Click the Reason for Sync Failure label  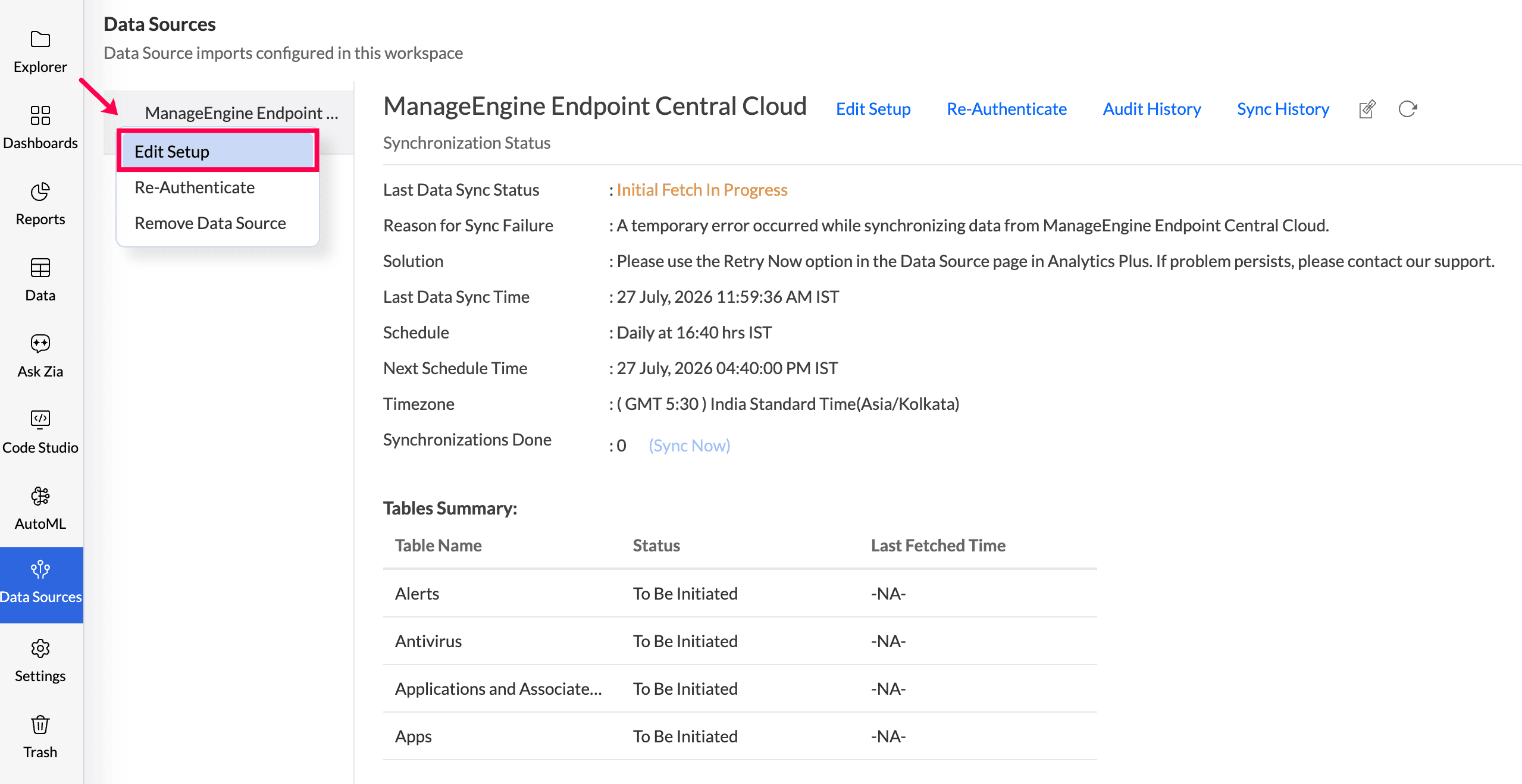pos(468,225)
